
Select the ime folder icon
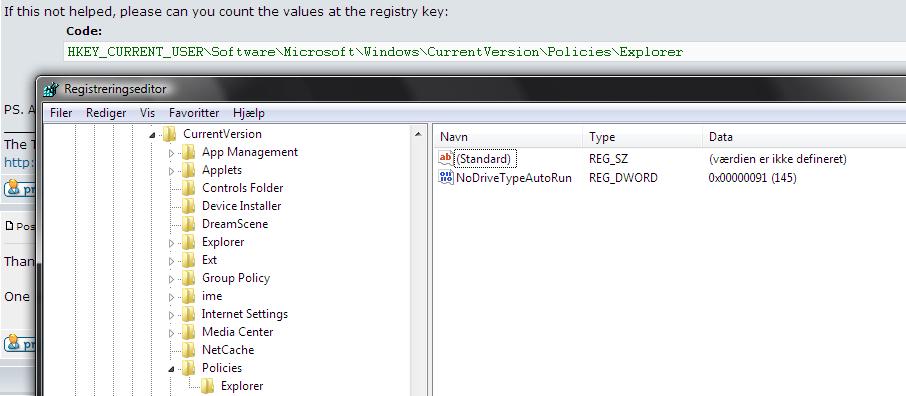tap(188, 296)
